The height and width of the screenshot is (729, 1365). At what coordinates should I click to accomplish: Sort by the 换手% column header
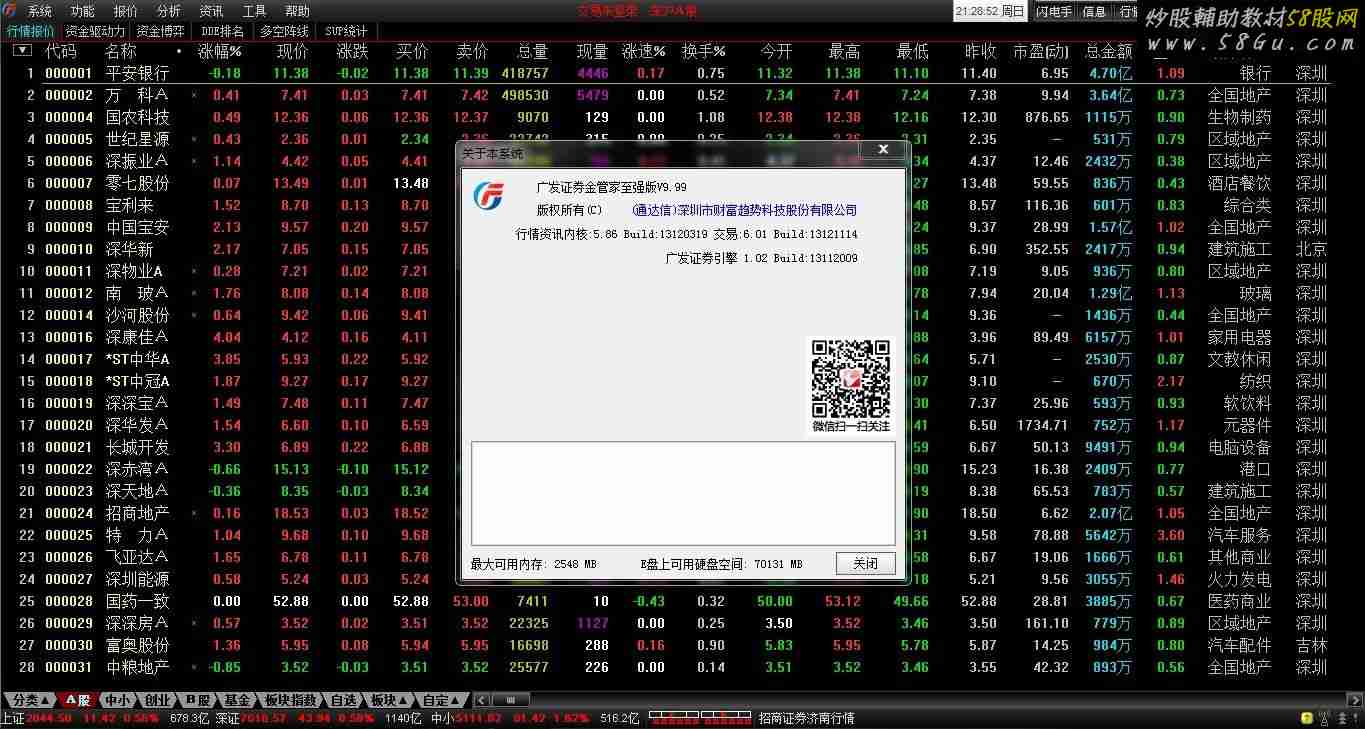point(703,50)
